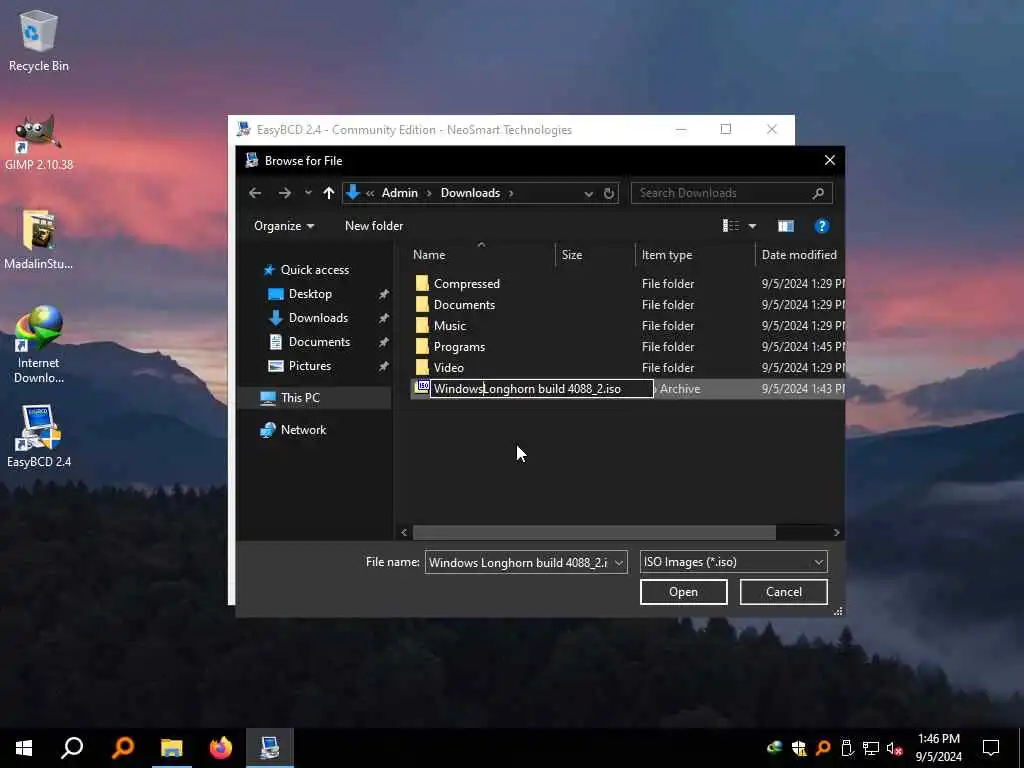Refresh the Downloads folder view
Viewport: 1024px width, 768px height.
[609, 193]
